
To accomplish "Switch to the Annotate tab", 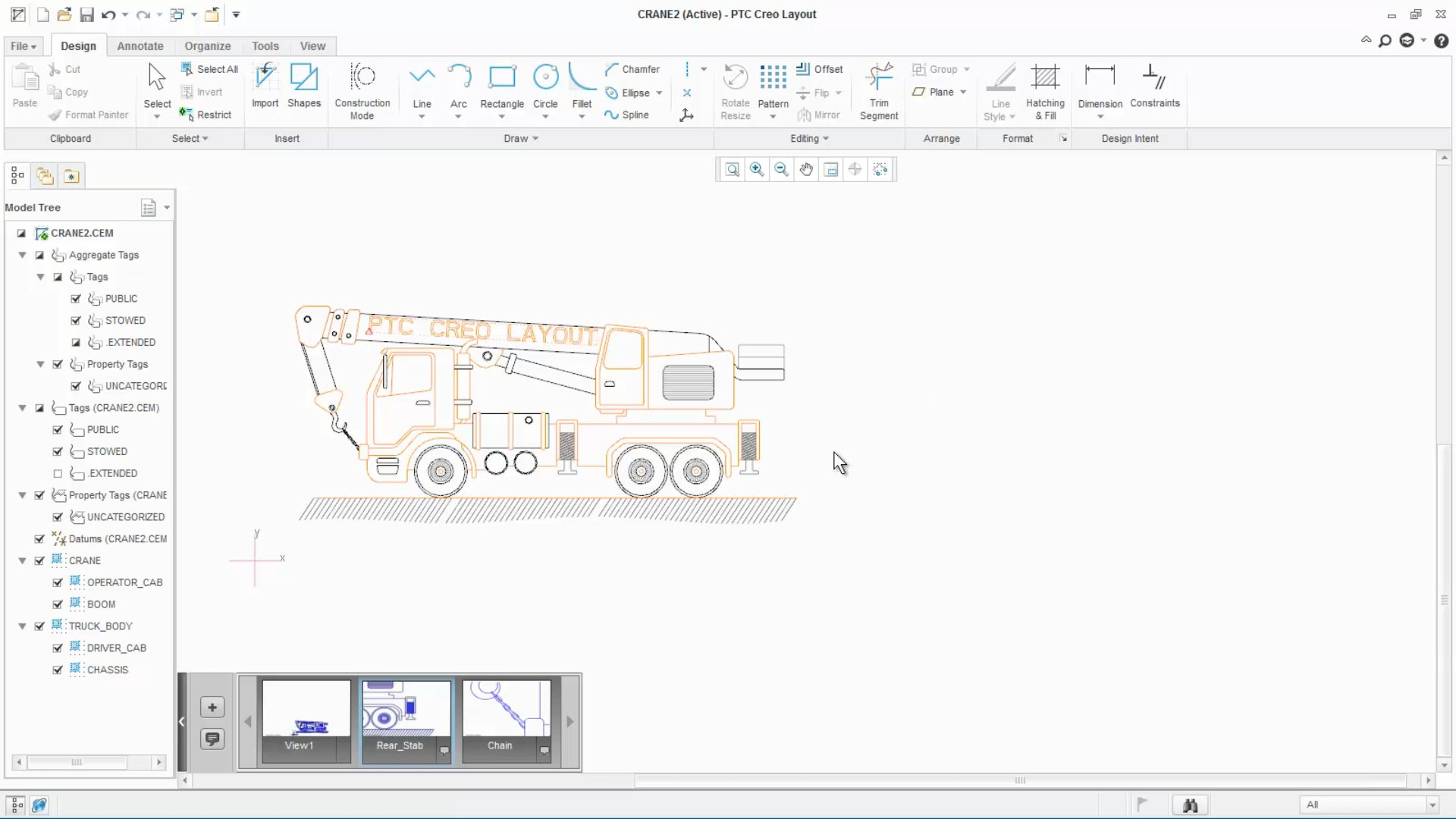I will coord(140,45).
